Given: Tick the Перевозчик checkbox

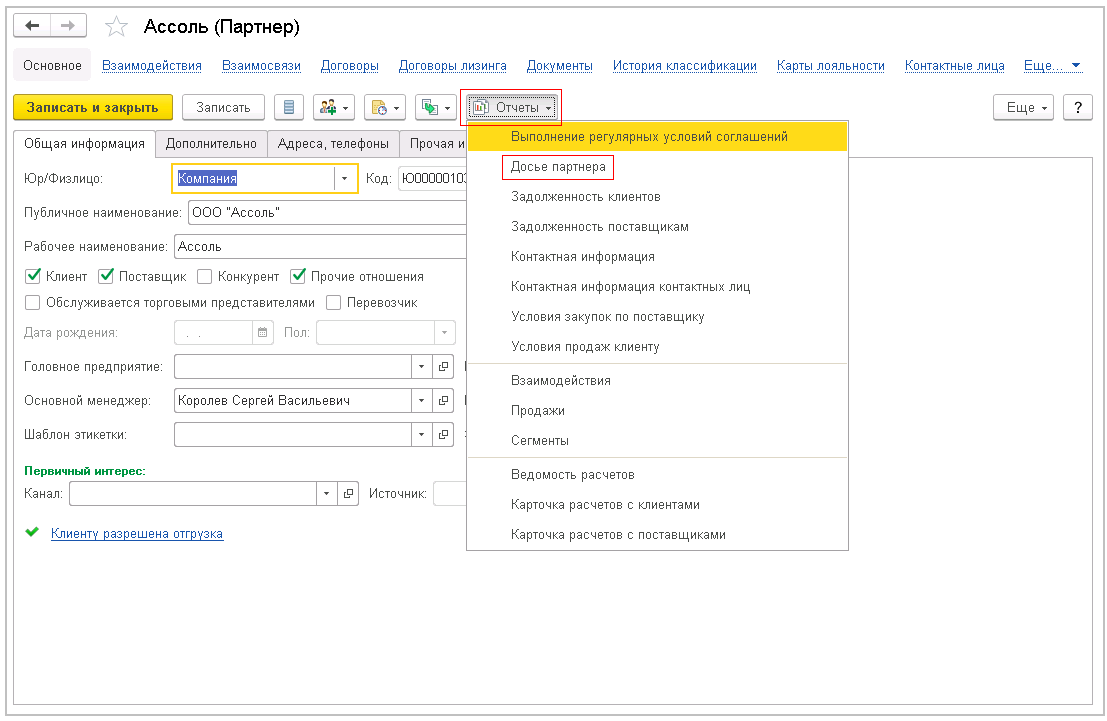Looking at the screenshot, I should [334, 302].
